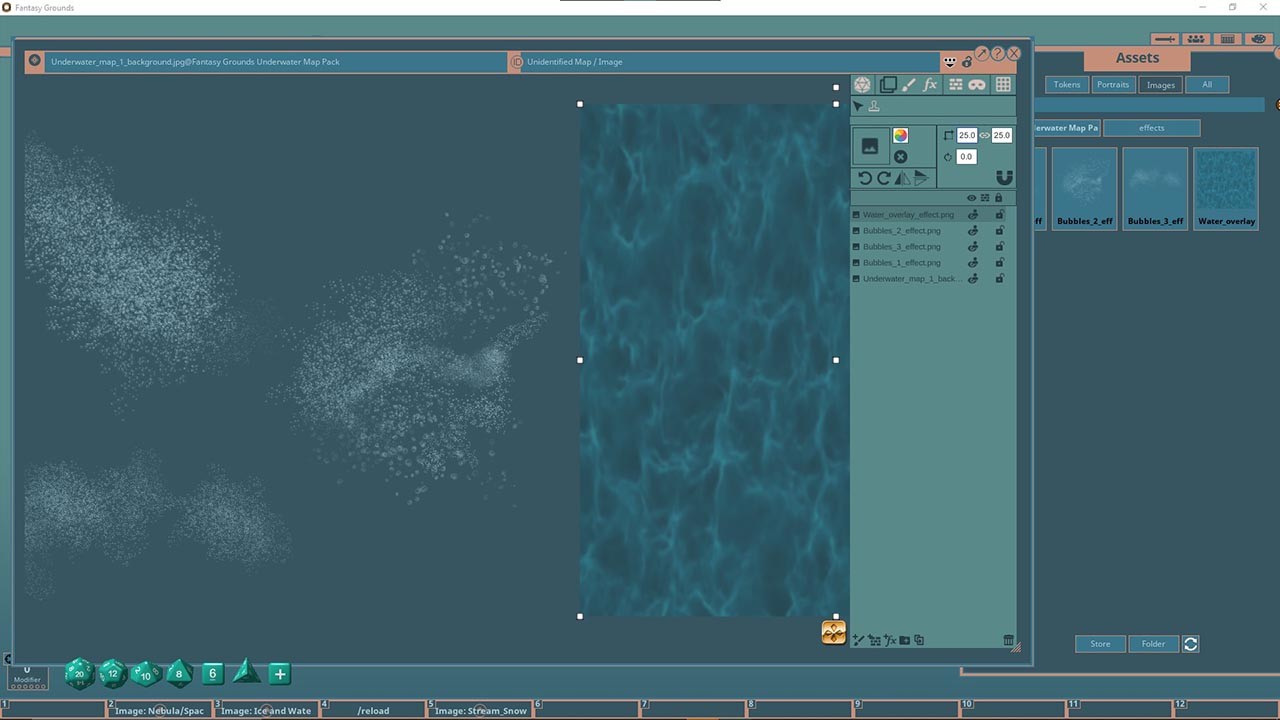The image size is (1280, 720).
Task: Open the effects folder in Assets
Action: point(1151,127)
